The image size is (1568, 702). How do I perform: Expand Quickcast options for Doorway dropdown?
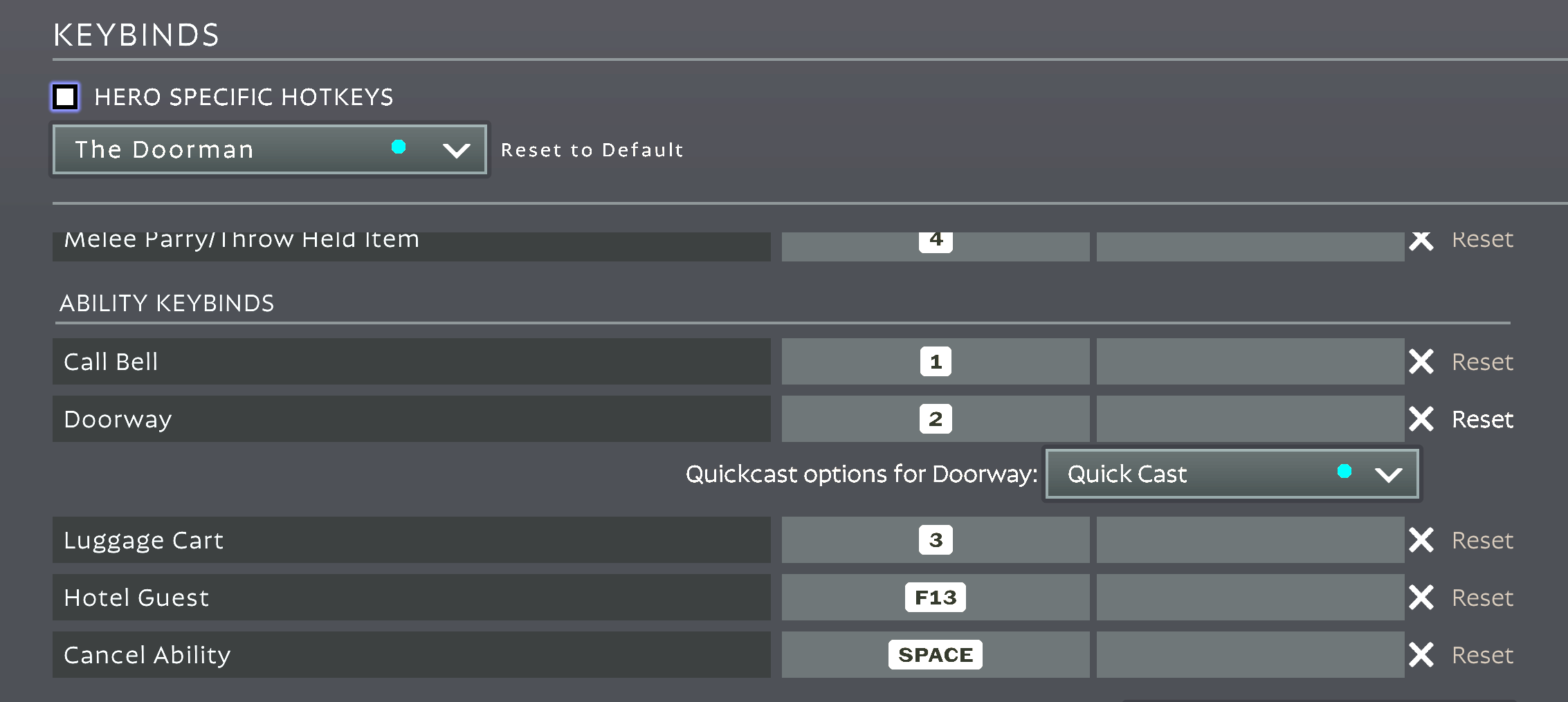click(x=1232, y=474)
